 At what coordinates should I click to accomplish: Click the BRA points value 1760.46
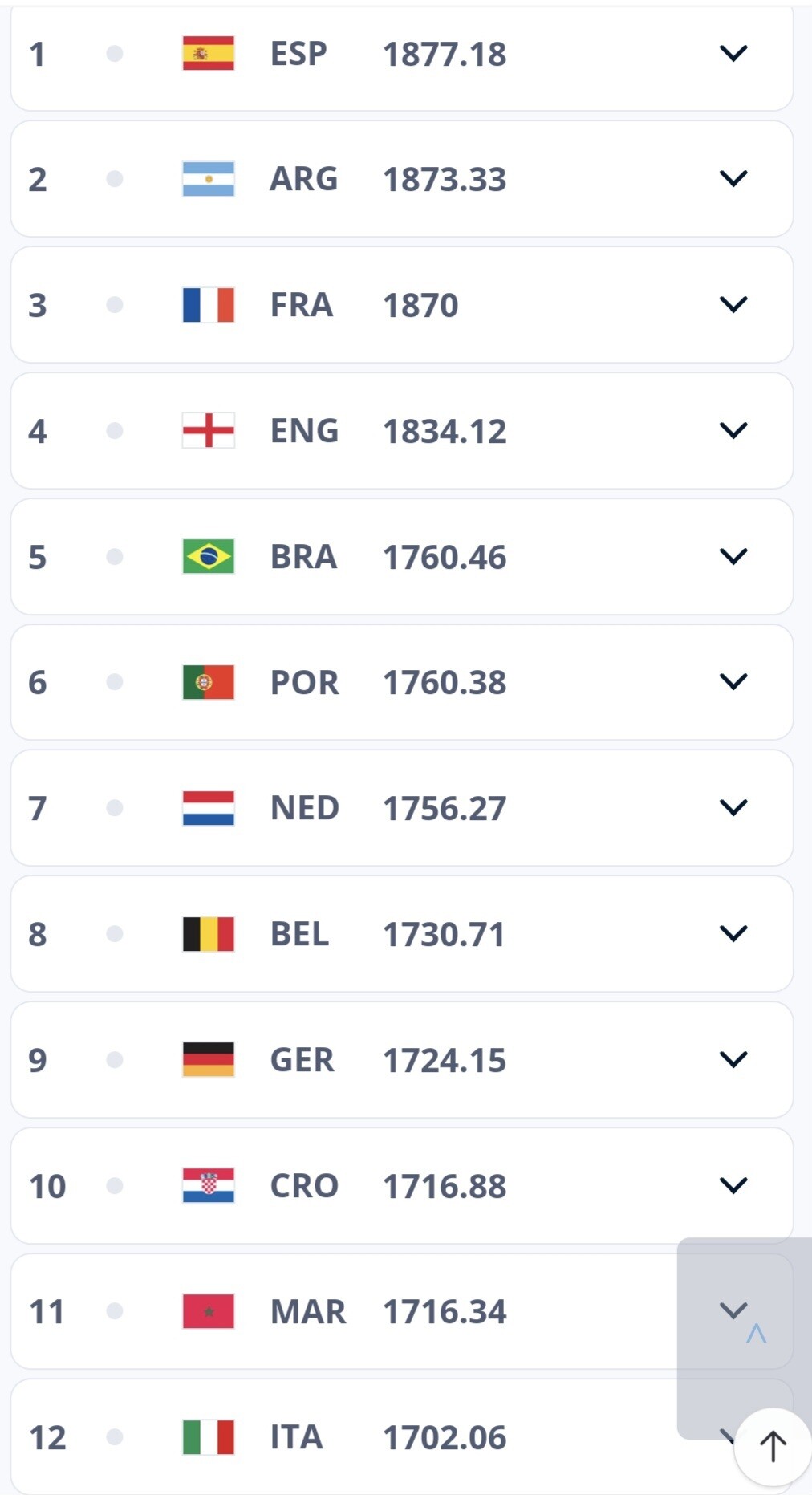[445, 557]
